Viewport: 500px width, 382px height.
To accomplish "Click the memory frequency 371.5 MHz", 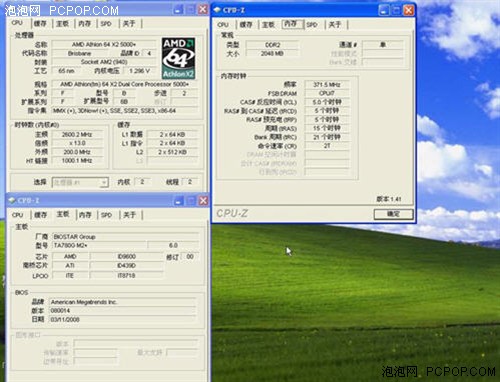I will point(327,85).
